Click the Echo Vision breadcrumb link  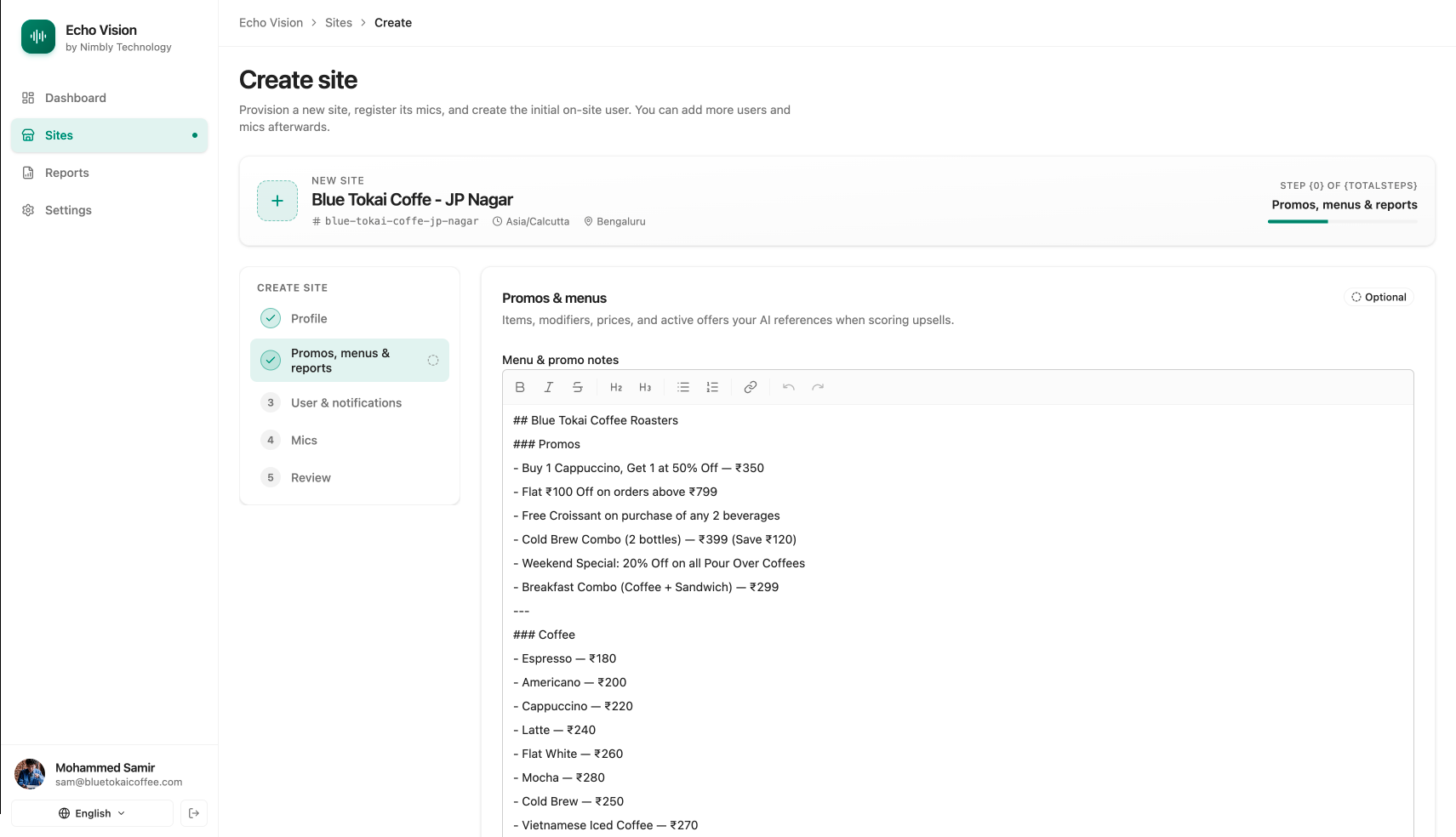(x=271, y=23)
